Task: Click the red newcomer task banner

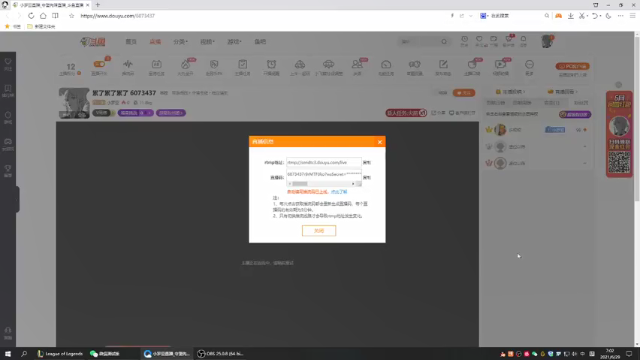Action: pos(406,113)
